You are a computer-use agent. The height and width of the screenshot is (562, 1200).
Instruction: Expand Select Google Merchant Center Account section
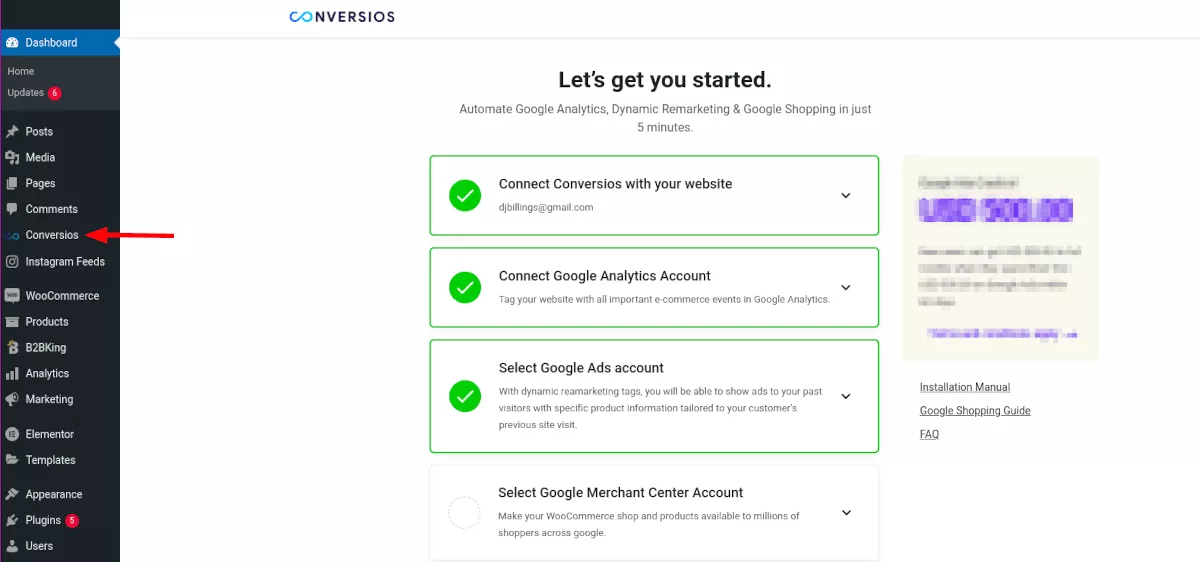coord(846,513)
